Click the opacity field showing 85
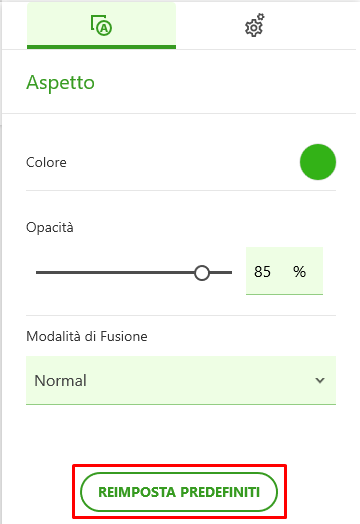360x524 pixels. pos(284,271)
